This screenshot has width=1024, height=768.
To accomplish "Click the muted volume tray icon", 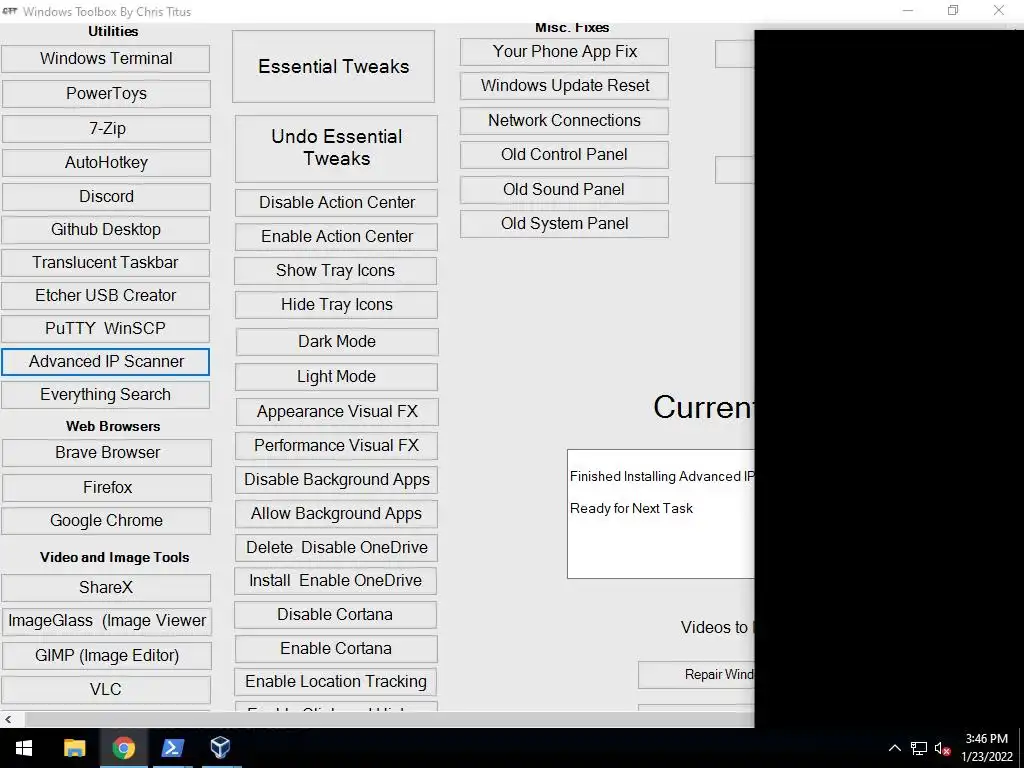I will [942, 748].
